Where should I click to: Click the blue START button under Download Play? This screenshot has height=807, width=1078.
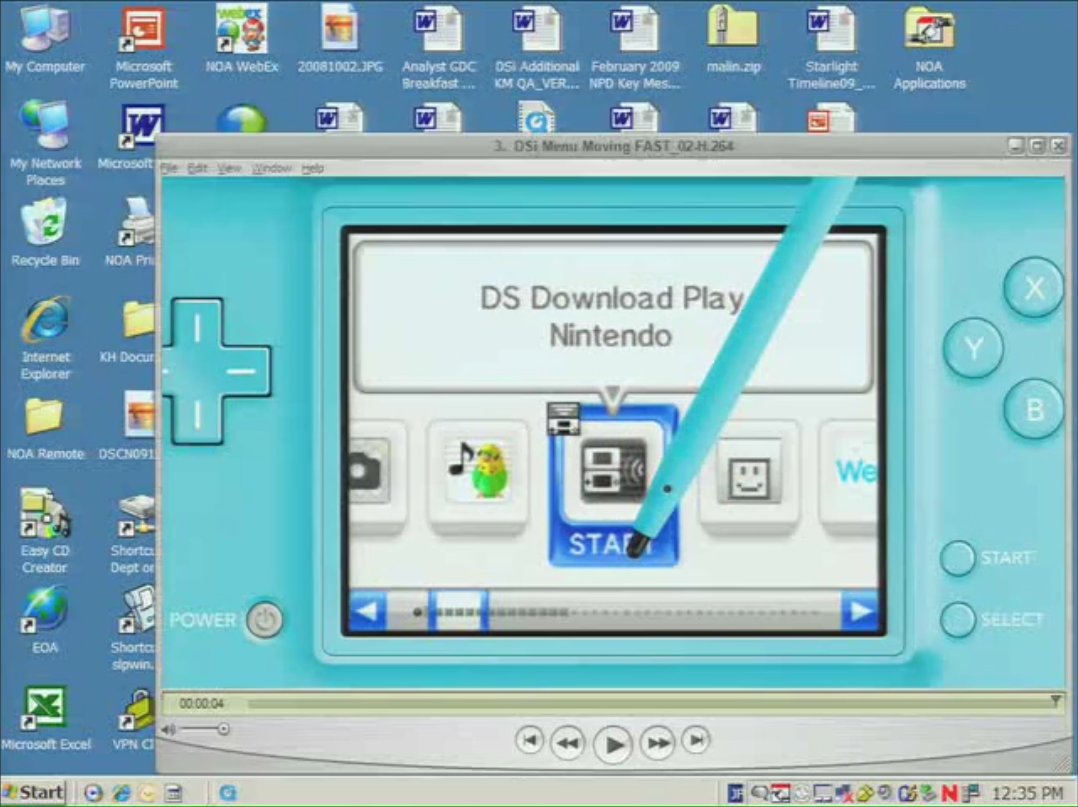[612, 544]
